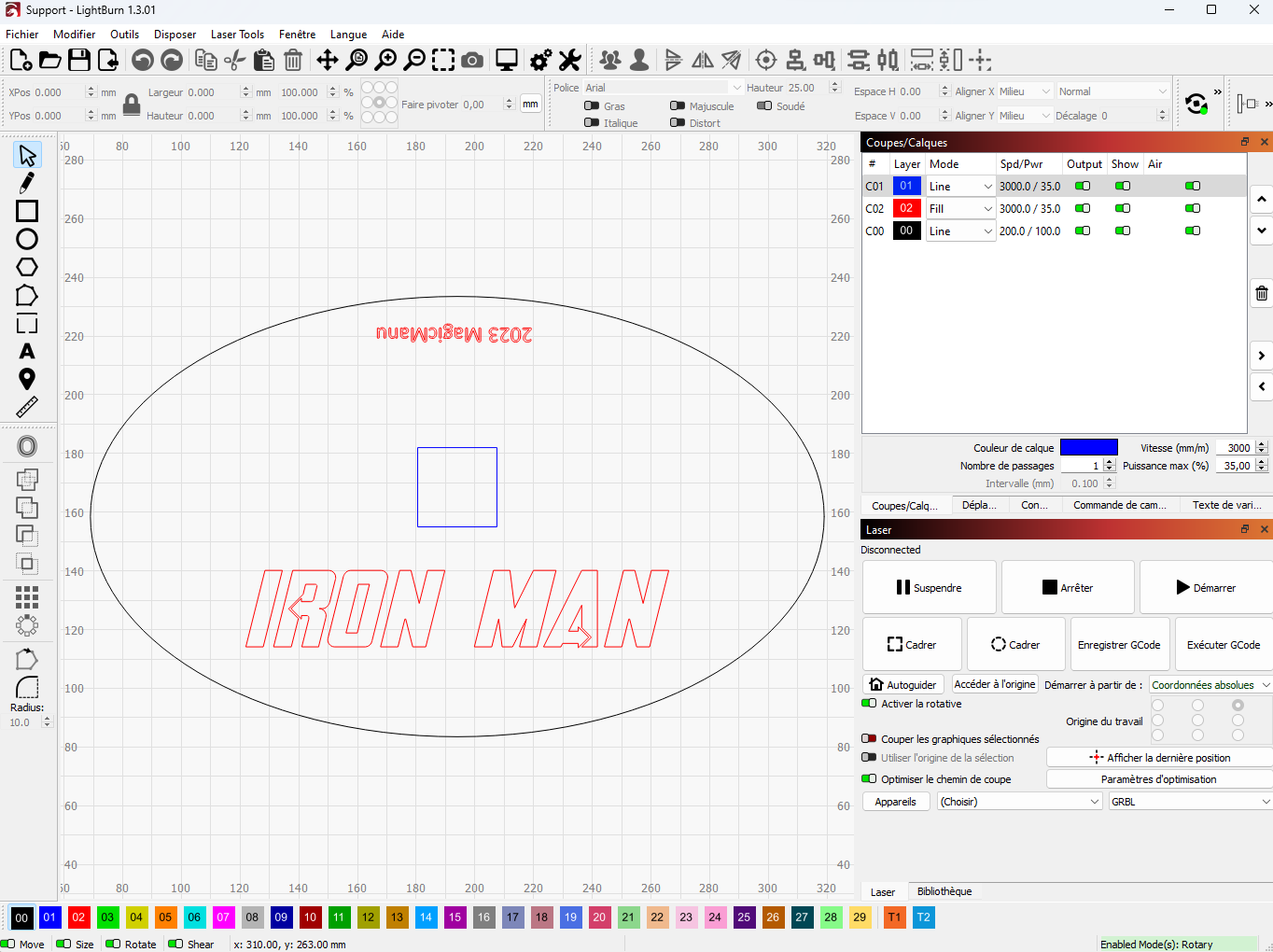Activate the Text tool in the left toolbar
Screen dimensions: 1273x952
27,352
